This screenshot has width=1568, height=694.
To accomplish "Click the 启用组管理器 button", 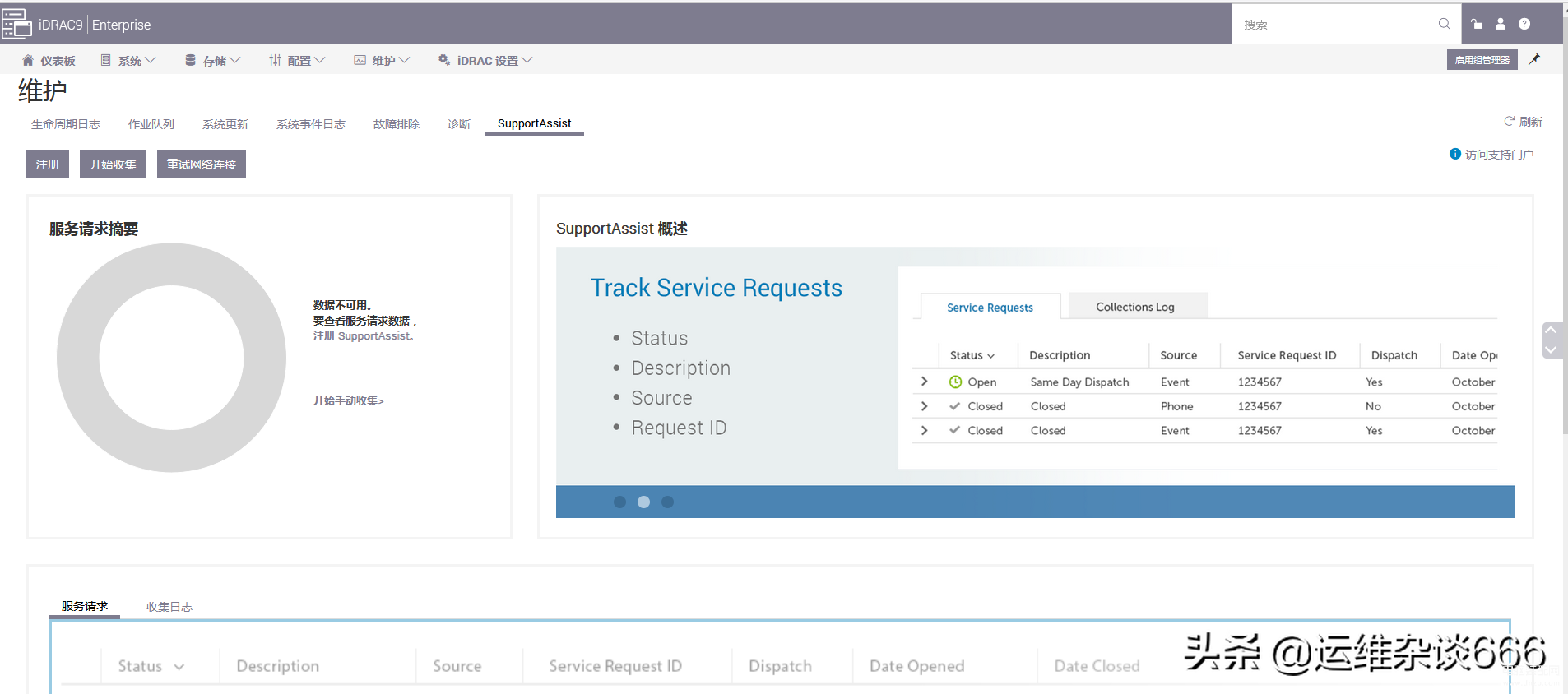I will tap(1482, 59).
